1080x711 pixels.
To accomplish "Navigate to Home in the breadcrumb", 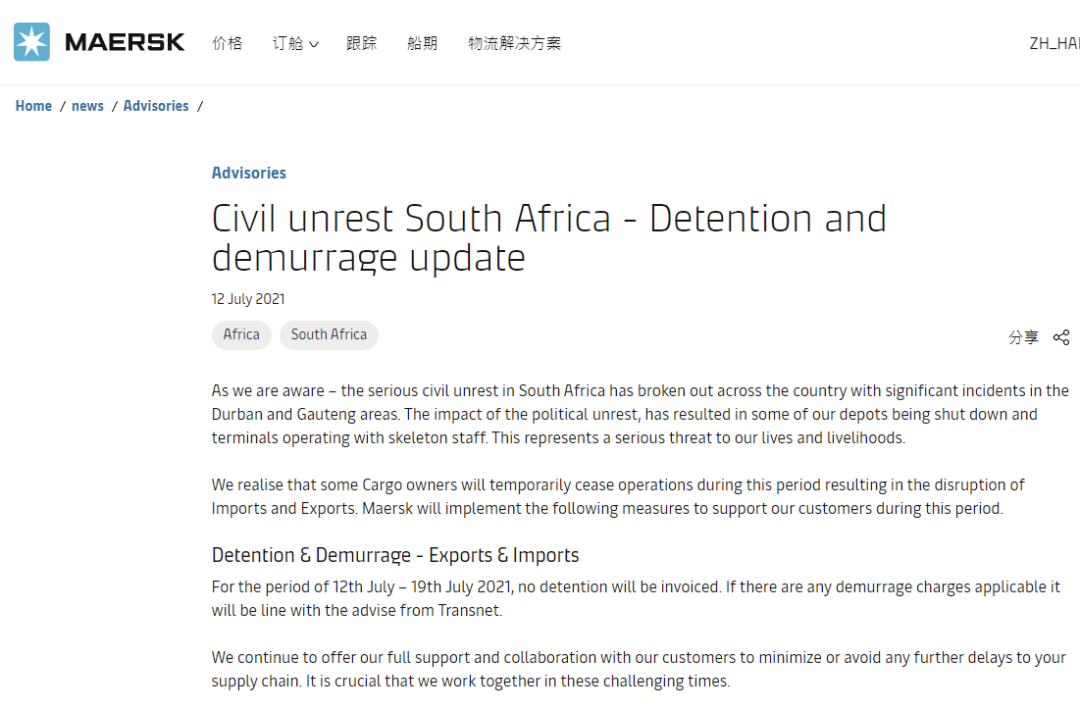I will 33,106.
